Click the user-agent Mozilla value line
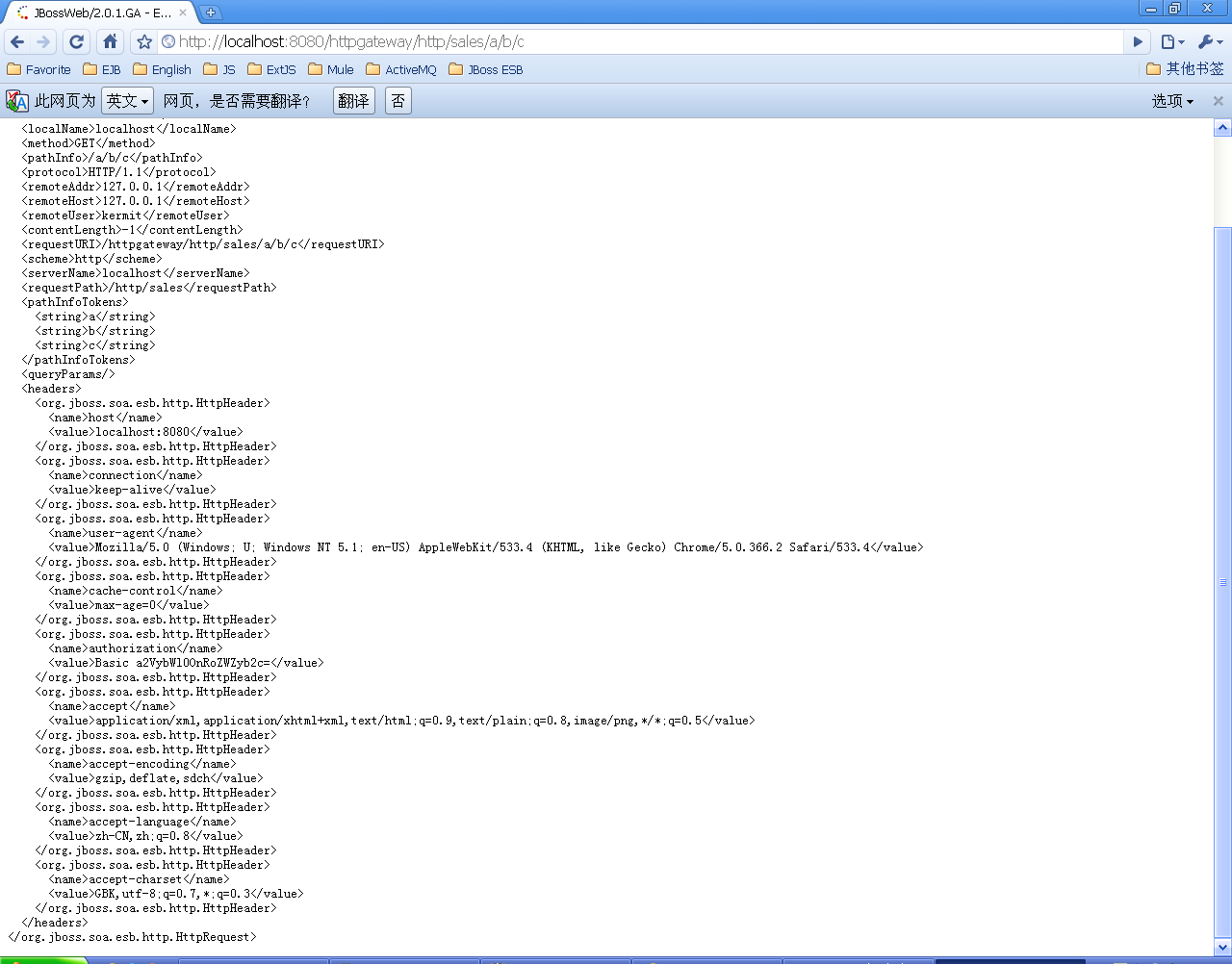The height and width of the screenshot is (964, 1232). click(486, 547)
